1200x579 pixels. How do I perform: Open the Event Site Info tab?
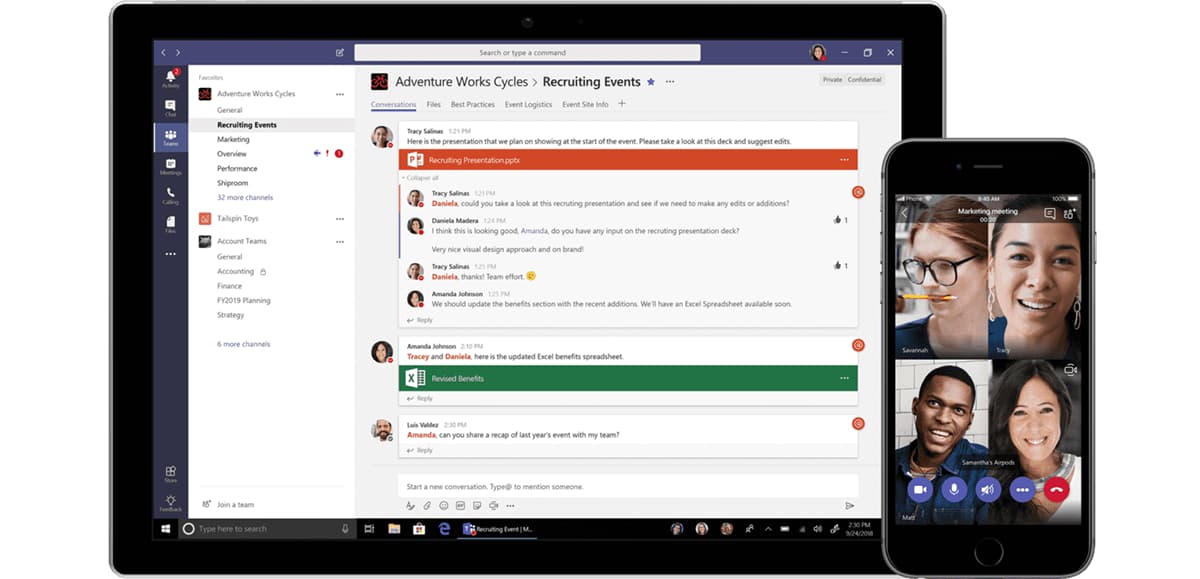[585, 104]
